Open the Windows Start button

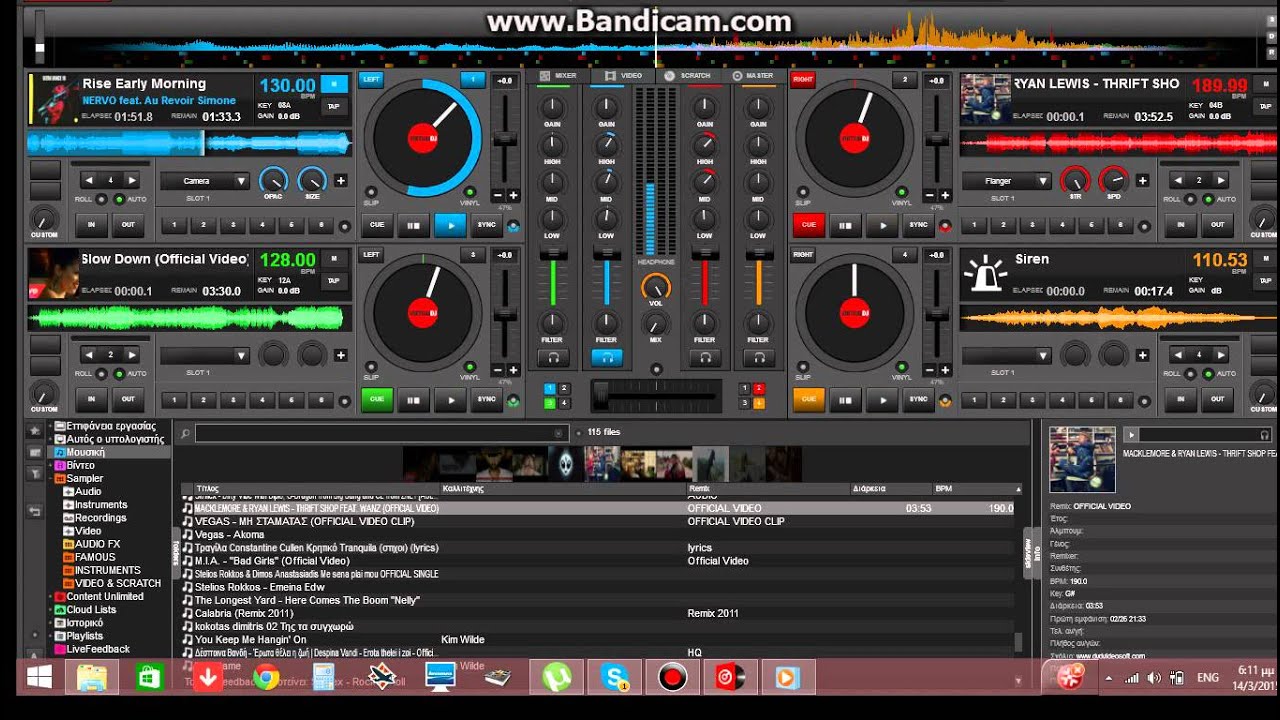tap(38, 677)
